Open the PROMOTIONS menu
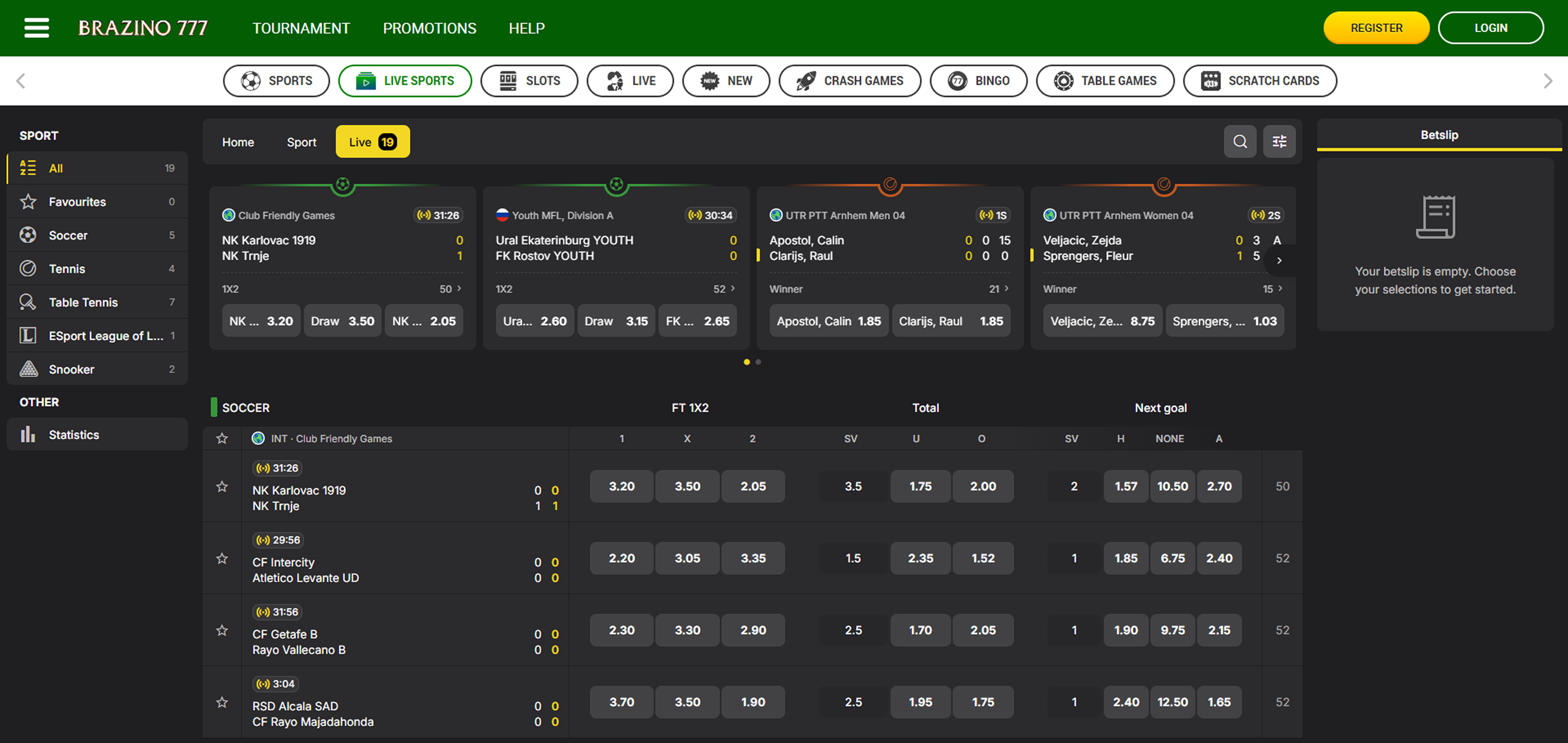The image size is (1568, 743). [x=429, y=28]
